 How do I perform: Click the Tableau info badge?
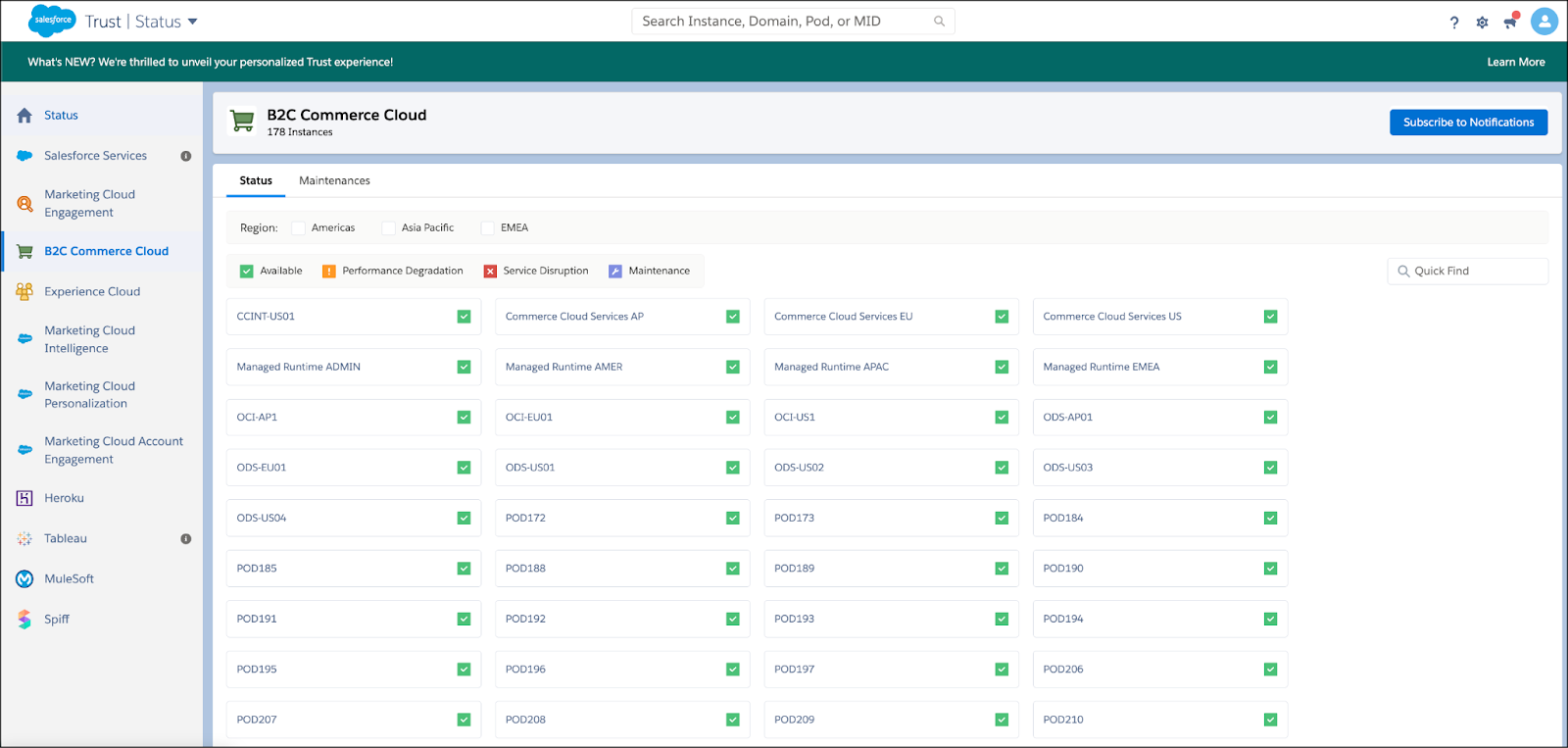tap(185, 539)
